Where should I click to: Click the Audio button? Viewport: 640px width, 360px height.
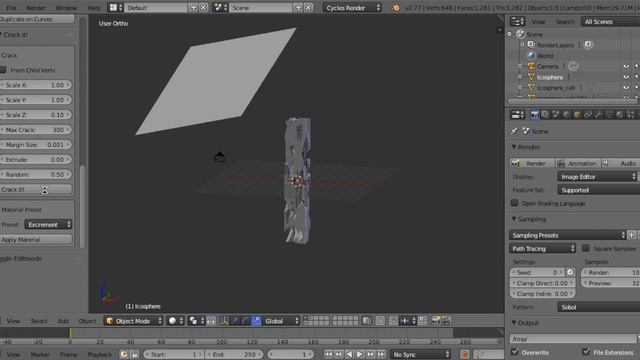point(621,163)
